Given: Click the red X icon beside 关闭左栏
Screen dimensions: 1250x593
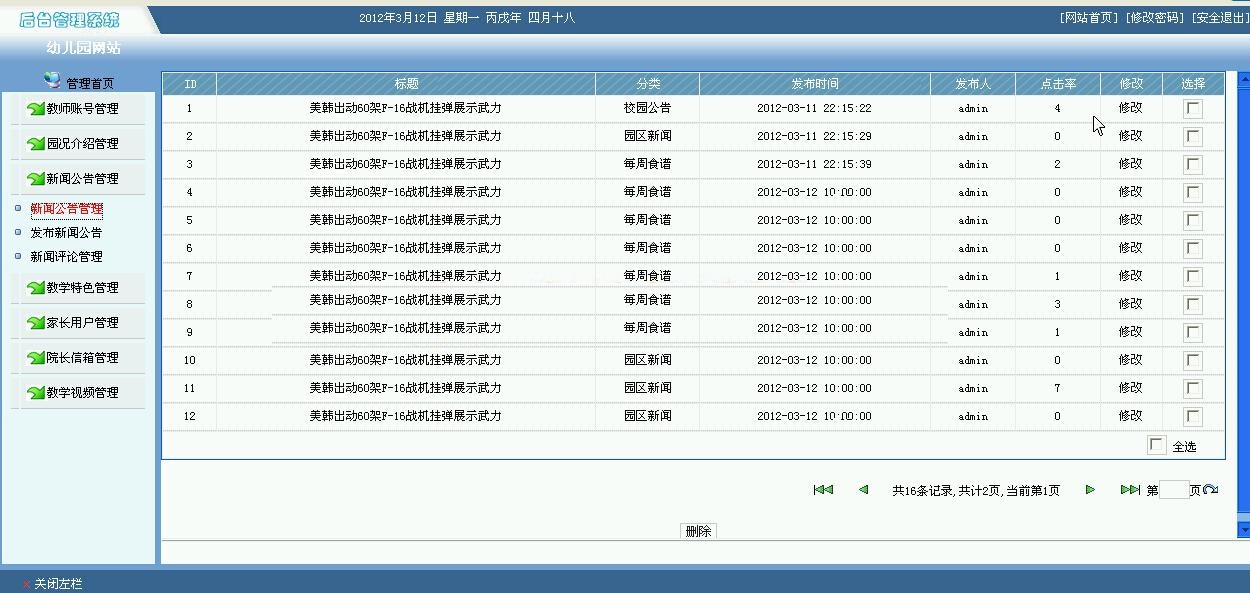Looking at the screenshot, I should click(x=26, y=584).
